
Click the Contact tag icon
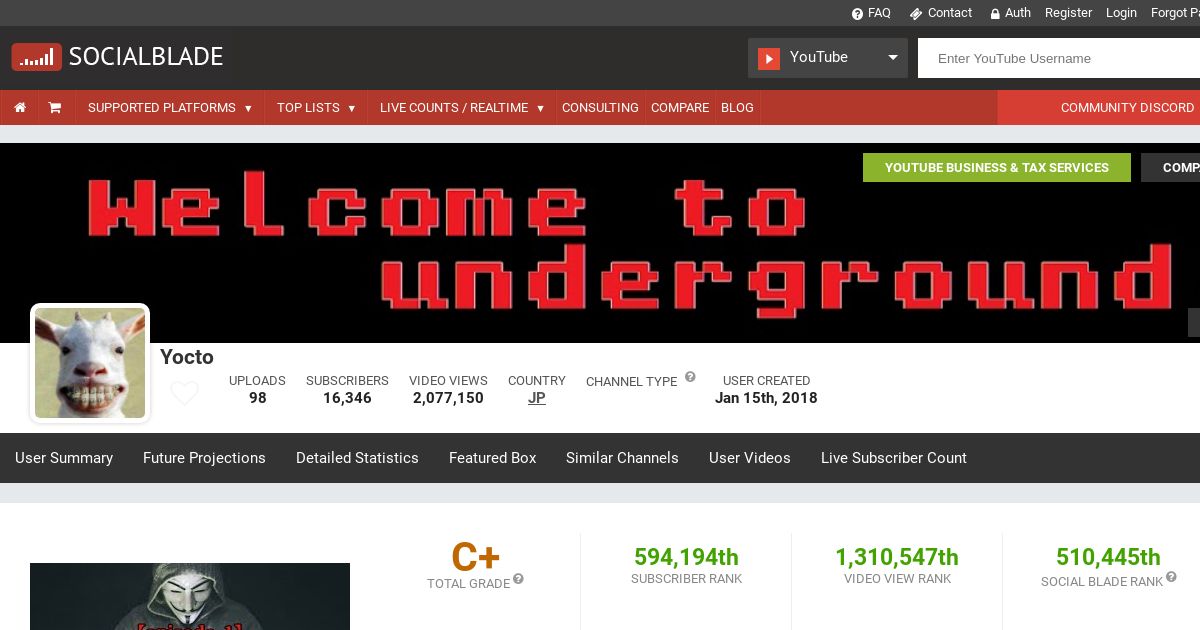tap(915, 14)
